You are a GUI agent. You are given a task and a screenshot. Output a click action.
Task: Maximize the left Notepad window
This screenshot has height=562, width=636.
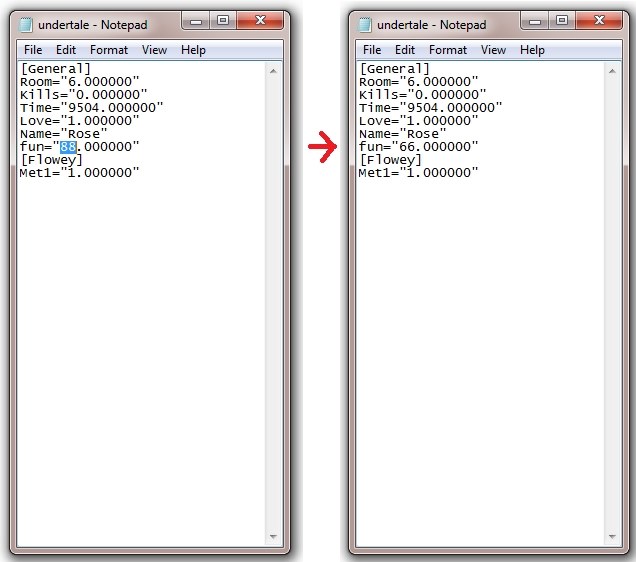(223, 21)
